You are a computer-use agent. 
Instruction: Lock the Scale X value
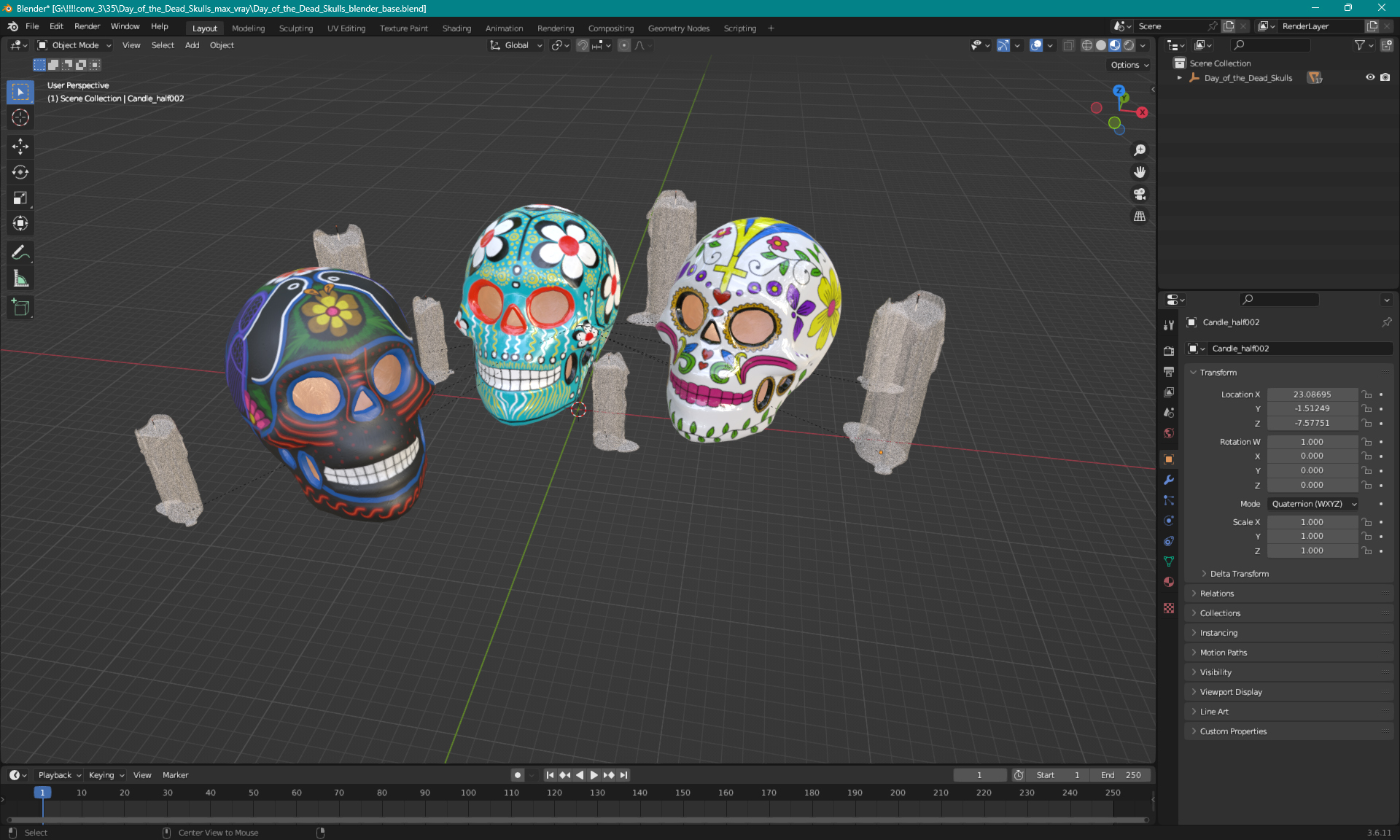[1367, 522]
